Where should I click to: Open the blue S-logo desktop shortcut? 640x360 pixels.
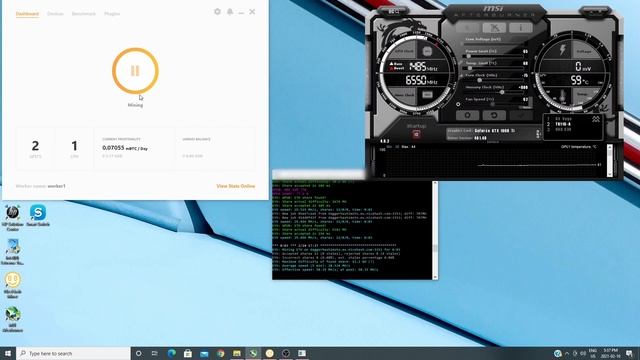point(38,216)
